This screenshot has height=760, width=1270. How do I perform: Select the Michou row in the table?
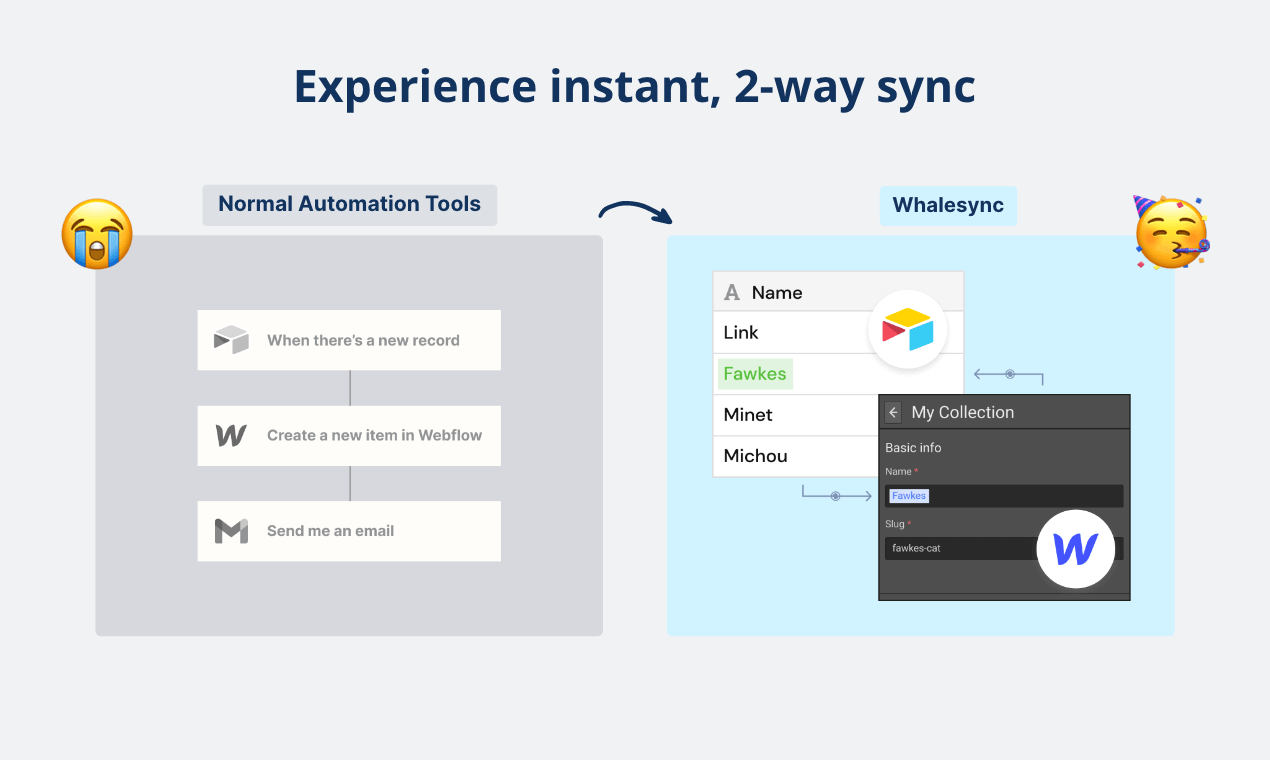[x=790, y=456]
